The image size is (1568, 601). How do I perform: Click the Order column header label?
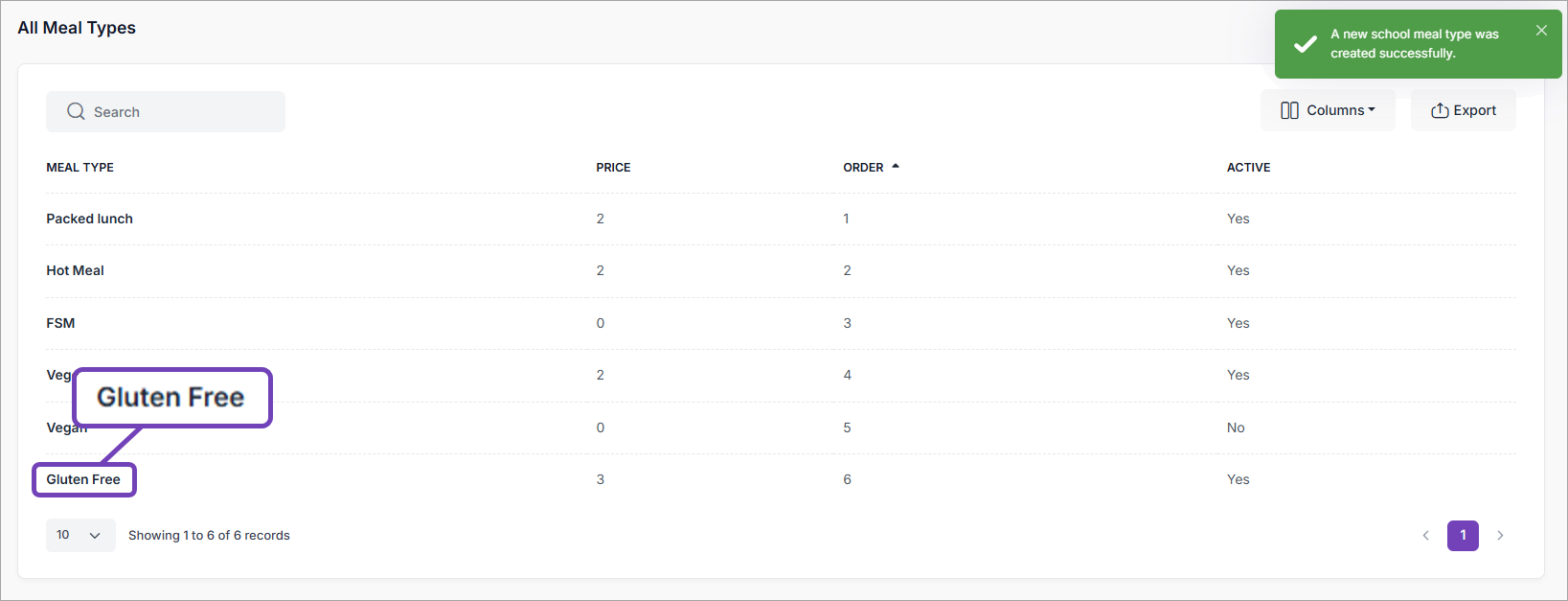click(863, 168)
